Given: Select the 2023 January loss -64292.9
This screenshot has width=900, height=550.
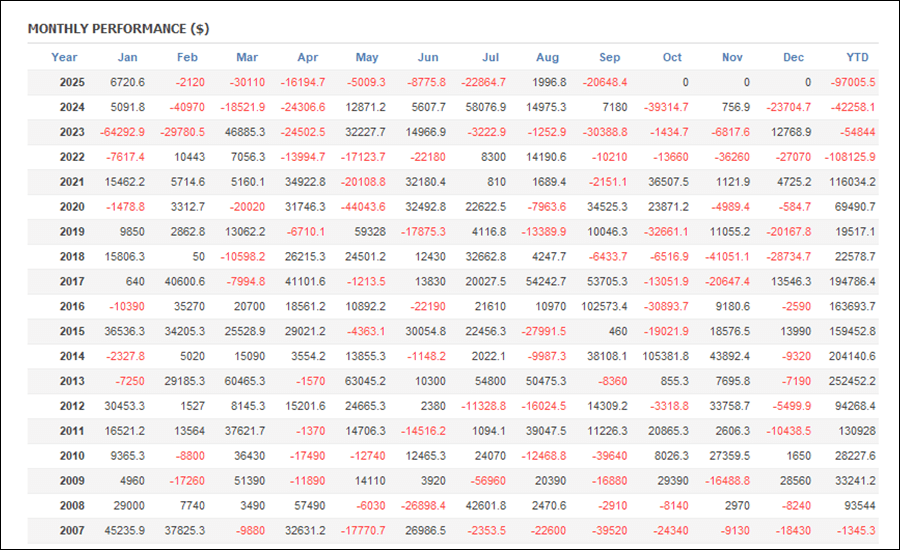Looking at the screenshot, I should tap(121, 133).
